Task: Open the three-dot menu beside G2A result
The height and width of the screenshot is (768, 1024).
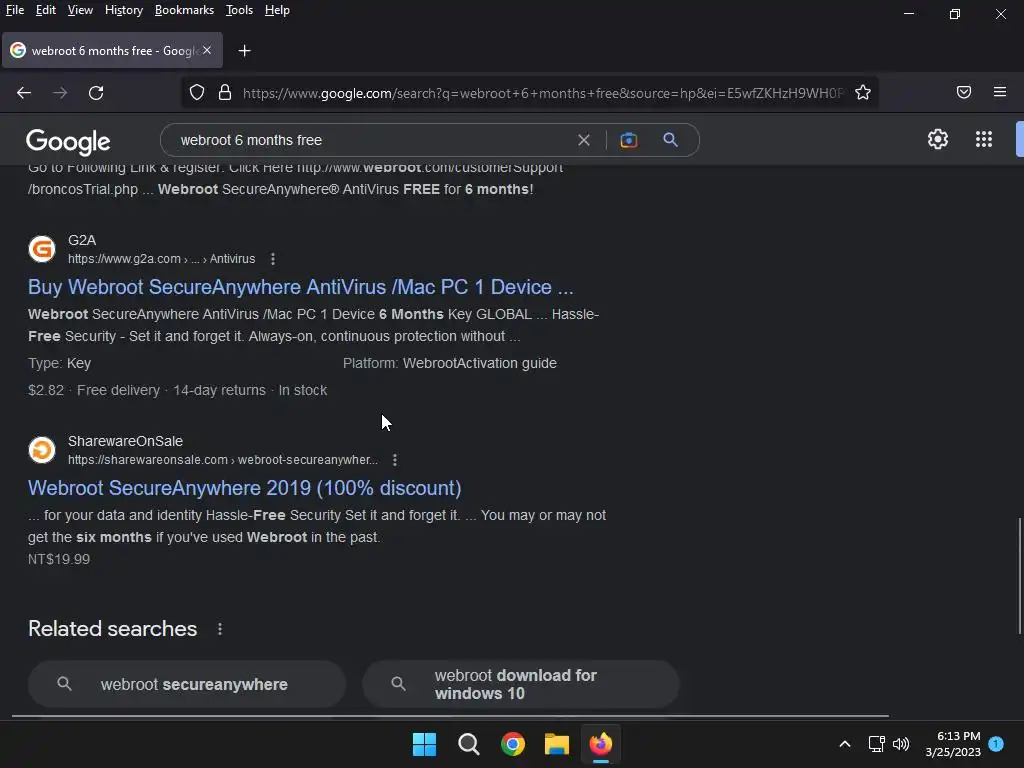Action: click(273, 259)
